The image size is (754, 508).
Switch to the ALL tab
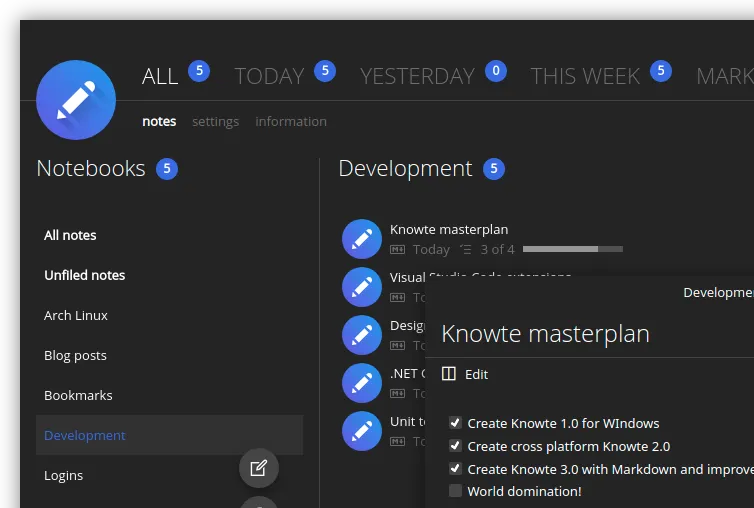[160, 76]
